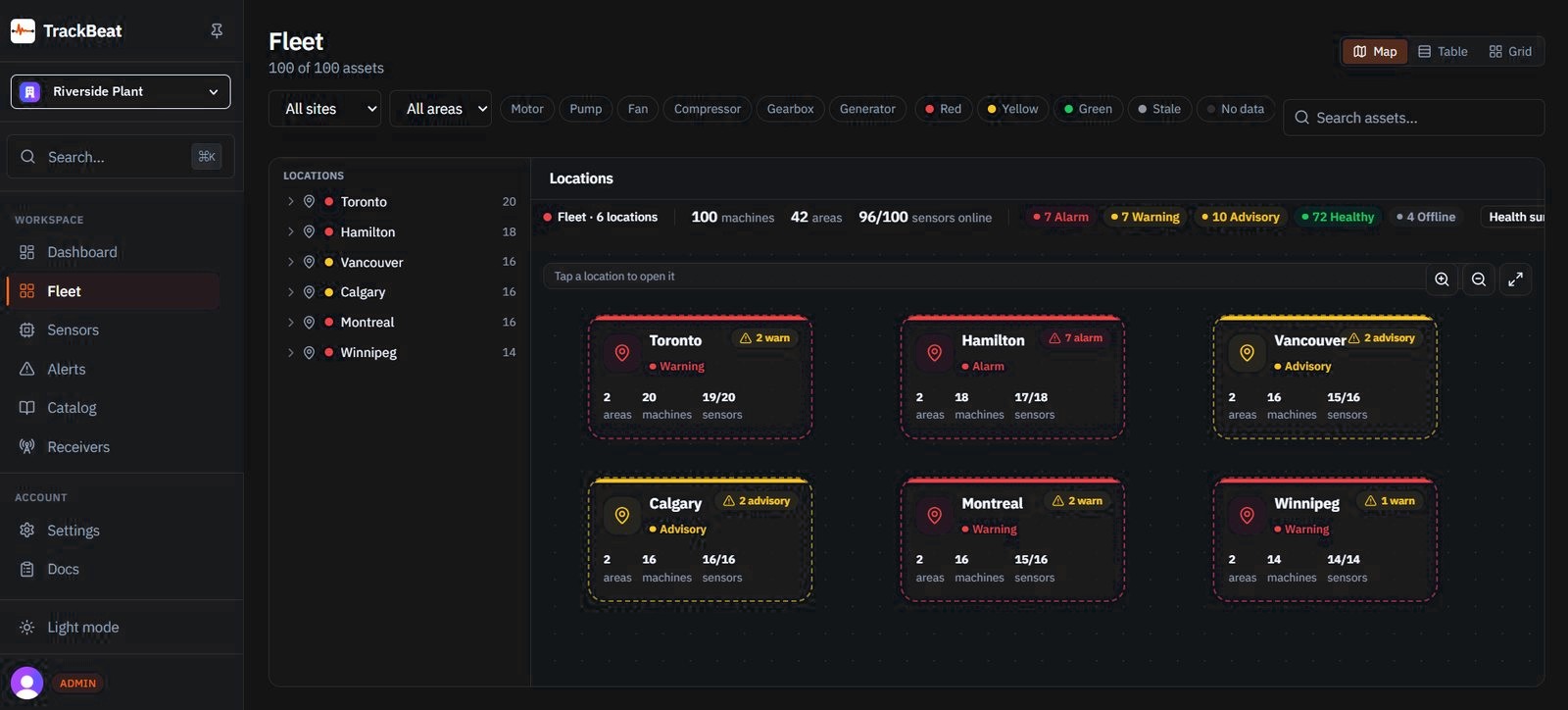Viewport: 1568px width, 710px height.
Task: Open the Riverside Plant workspace dropdown
Action: 121,92
